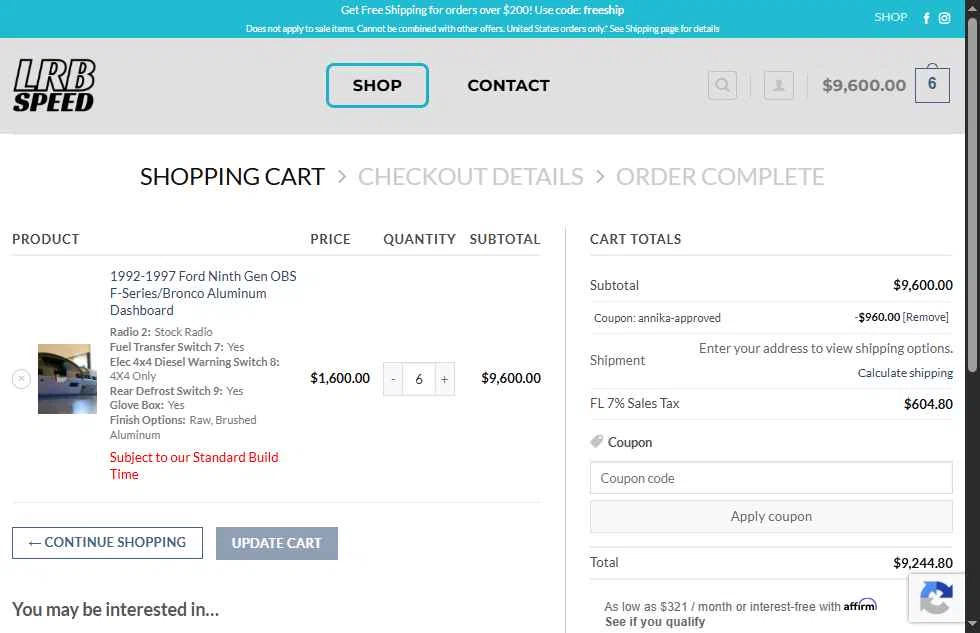Click the $9,600.00 cart total in header
Screen dimensions: 980x633
(864, 85)
